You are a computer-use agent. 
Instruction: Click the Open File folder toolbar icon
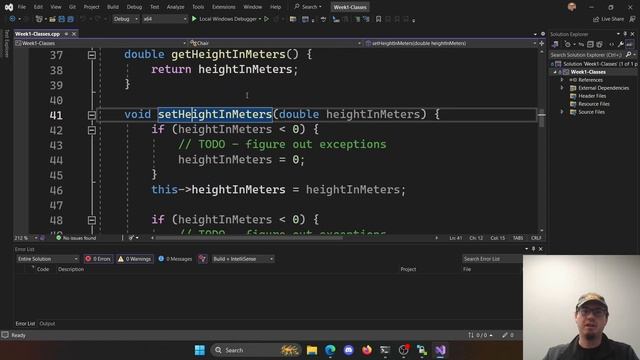[52, 19]
